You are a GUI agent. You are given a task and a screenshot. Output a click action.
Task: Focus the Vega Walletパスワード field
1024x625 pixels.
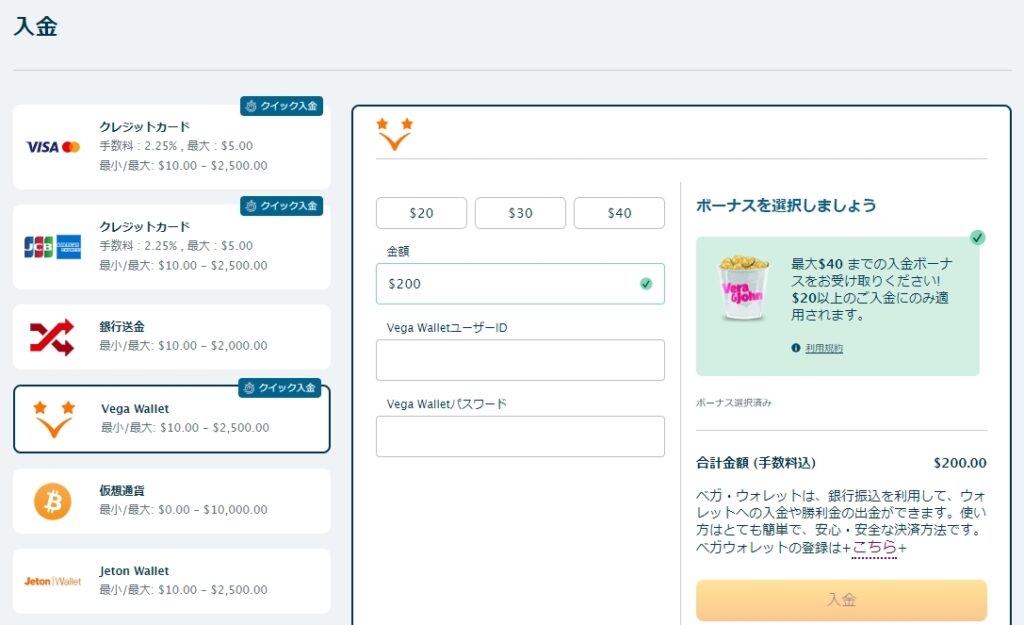click(x=520, y=436)
